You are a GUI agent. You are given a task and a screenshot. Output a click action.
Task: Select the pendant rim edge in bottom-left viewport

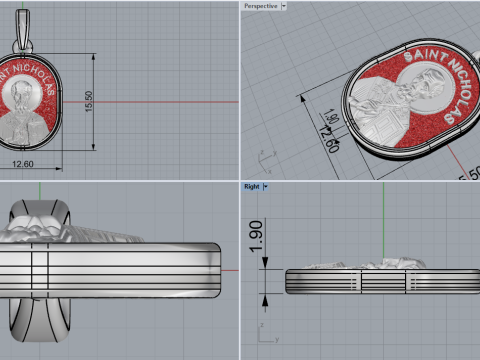[x=110, y=270]
